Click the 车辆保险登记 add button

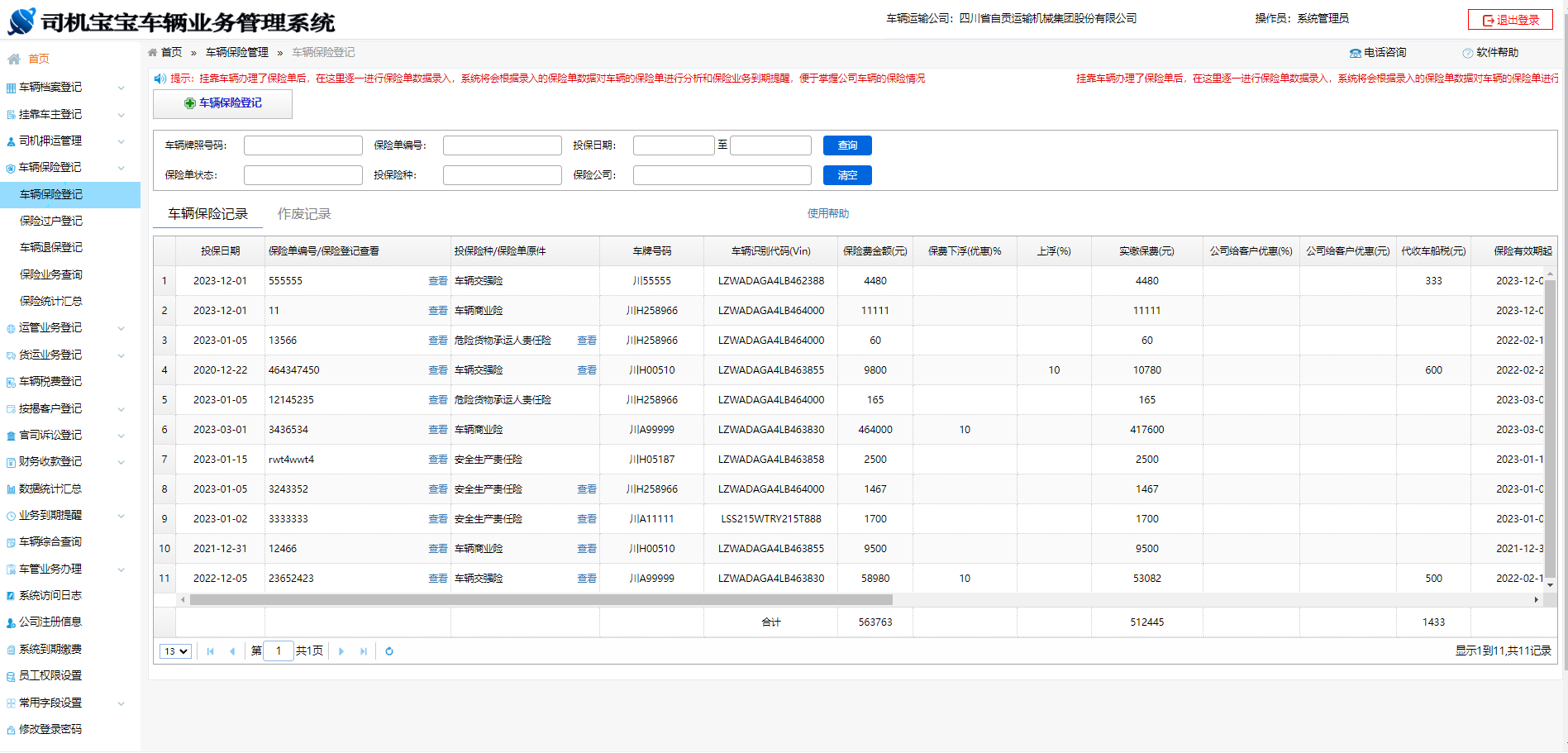(x=222, y=103)
